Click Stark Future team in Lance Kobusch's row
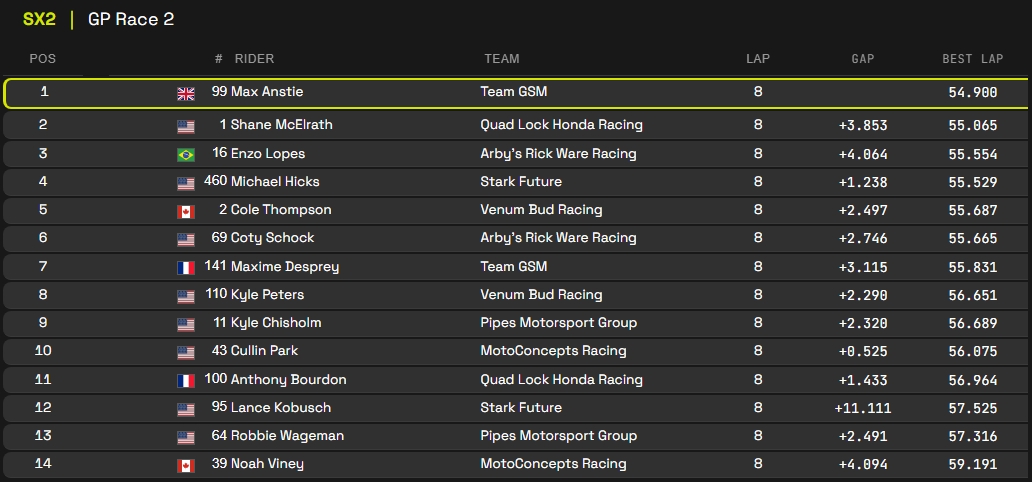This screenshot has width=1032, height=482. (521, 408)
